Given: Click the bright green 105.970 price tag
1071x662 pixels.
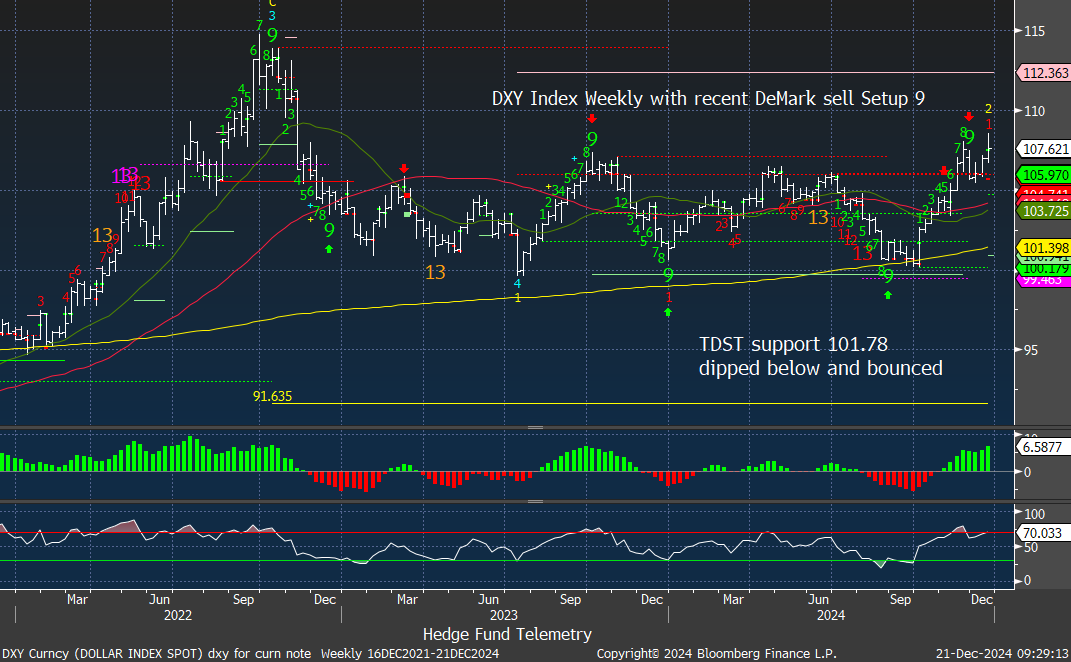Looking at the screenshot, I should pyautogui.click(x=1044, y=175).
